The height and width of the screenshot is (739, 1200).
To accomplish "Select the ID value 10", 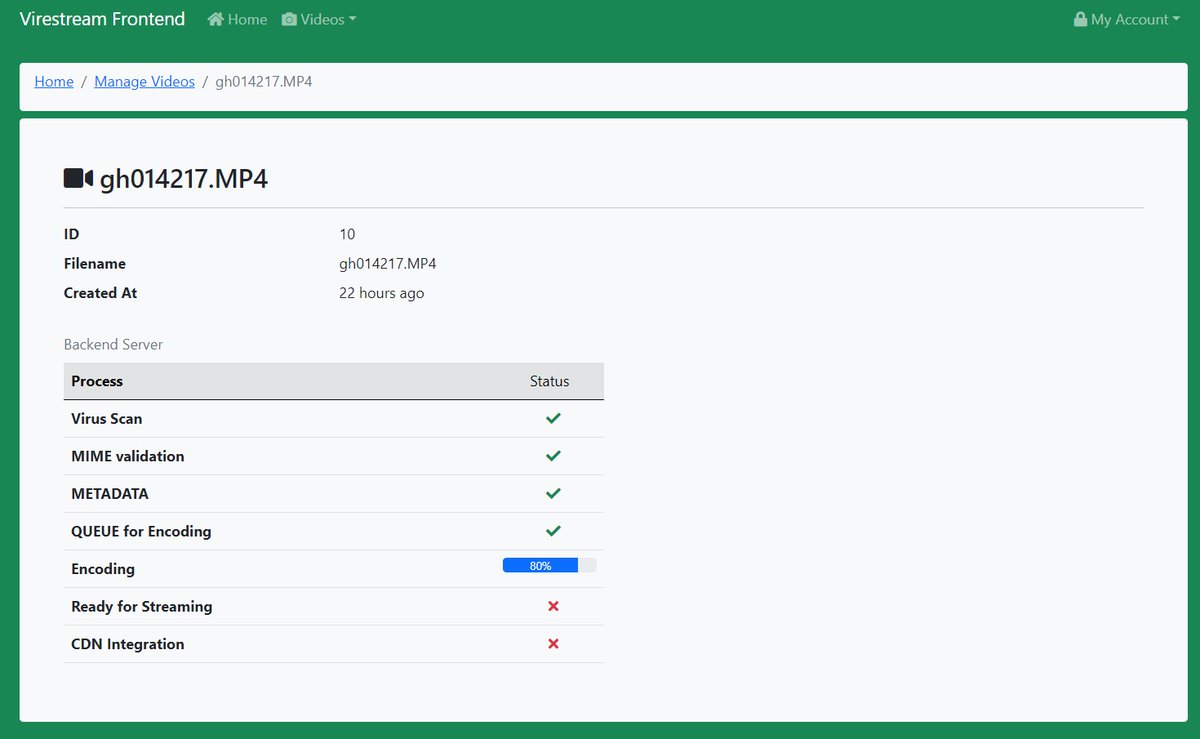I will (x=347, y=234).
